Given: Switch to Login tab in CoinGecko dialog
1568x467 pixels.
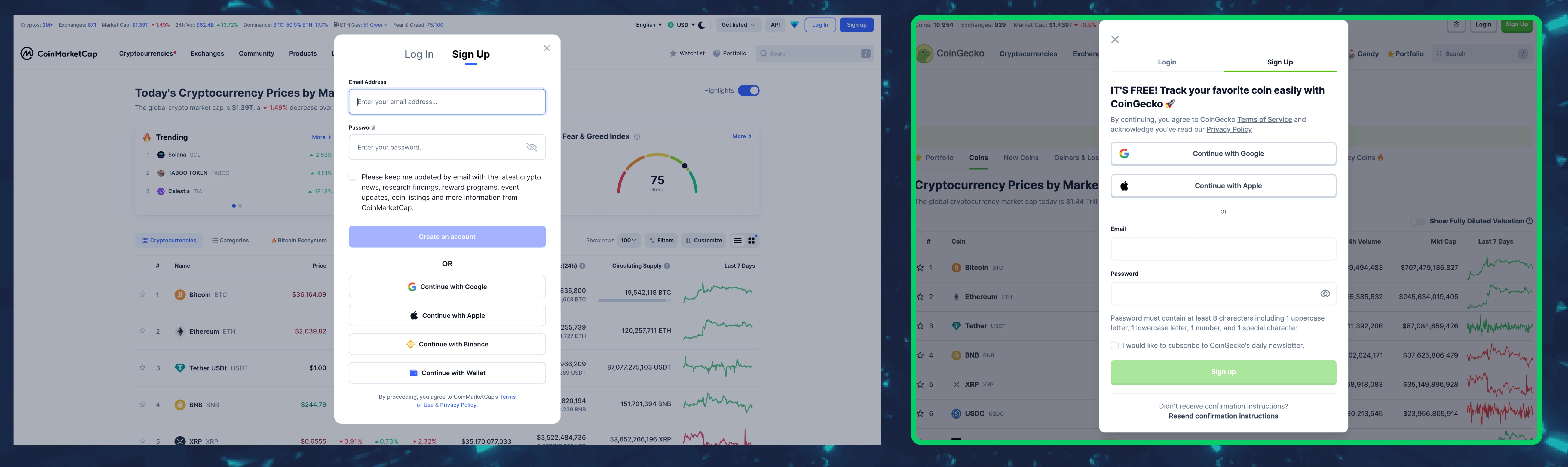Looking at the screenshot, I should (1166, 62).
